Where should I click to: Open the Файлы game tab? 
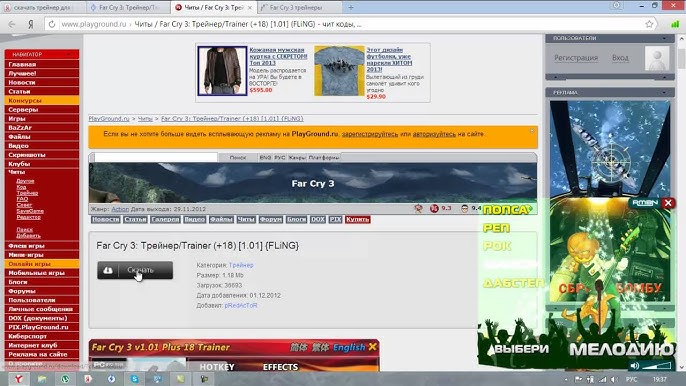point(221,219)
